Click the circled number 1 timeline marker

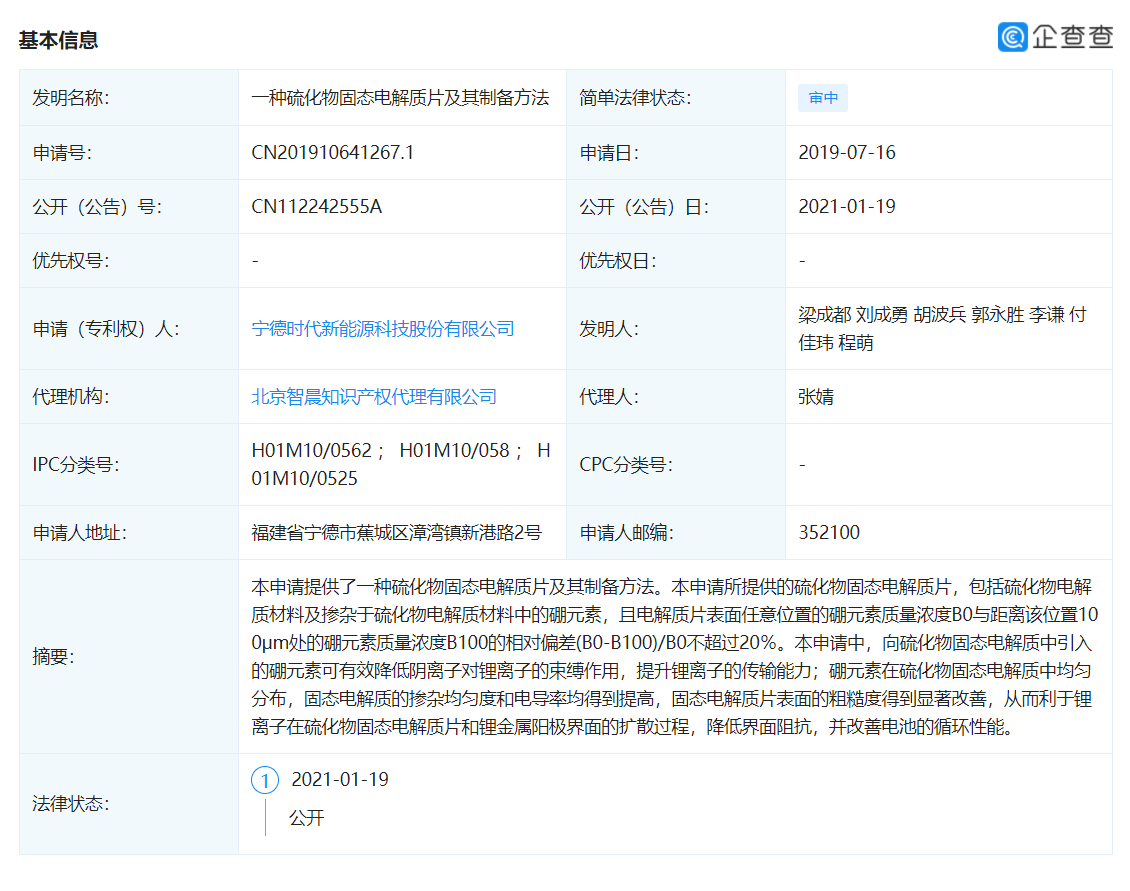(265, 779)
